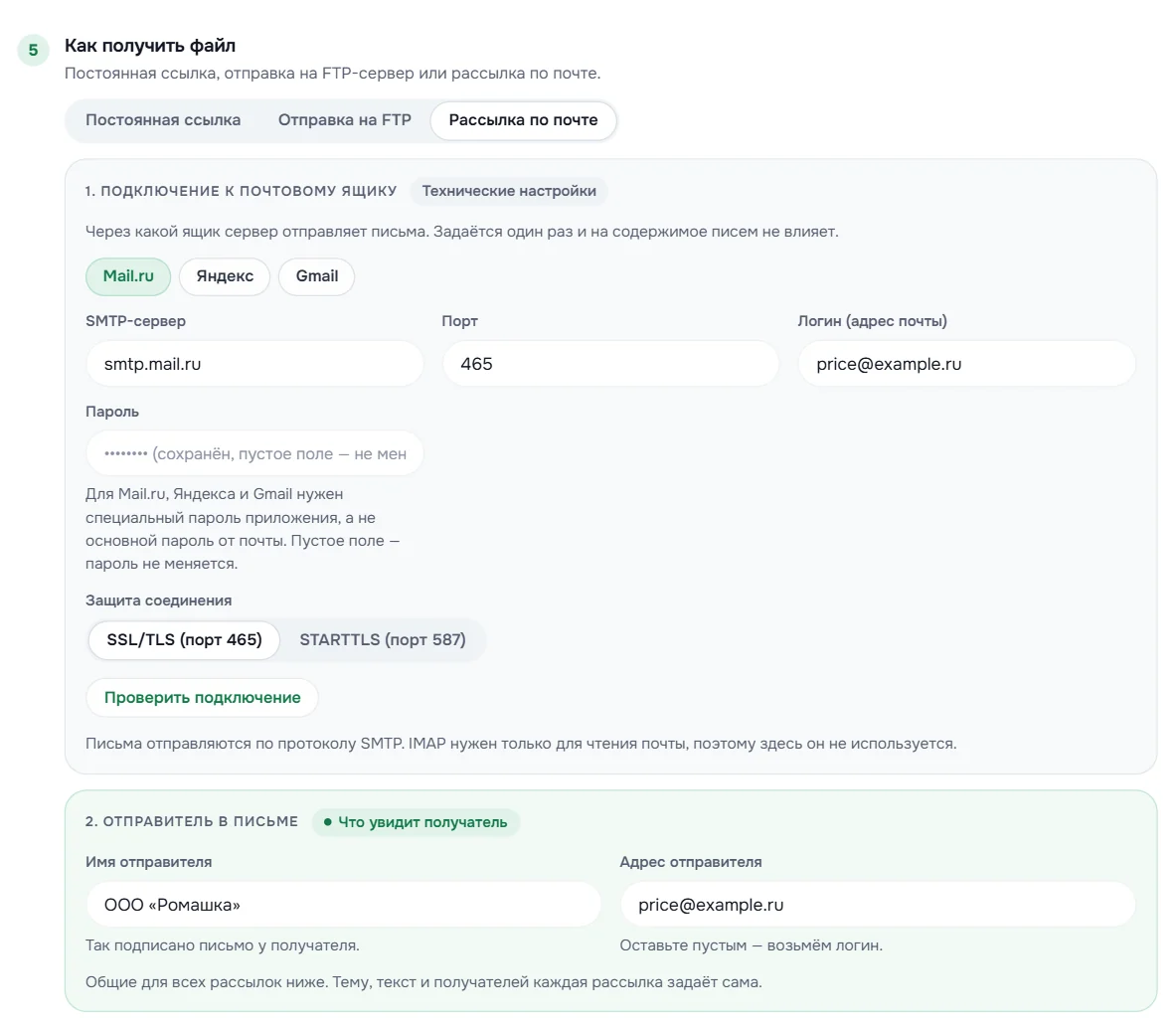
Task: Click the «Технические настройки» badge
Action: pos(509,191)
